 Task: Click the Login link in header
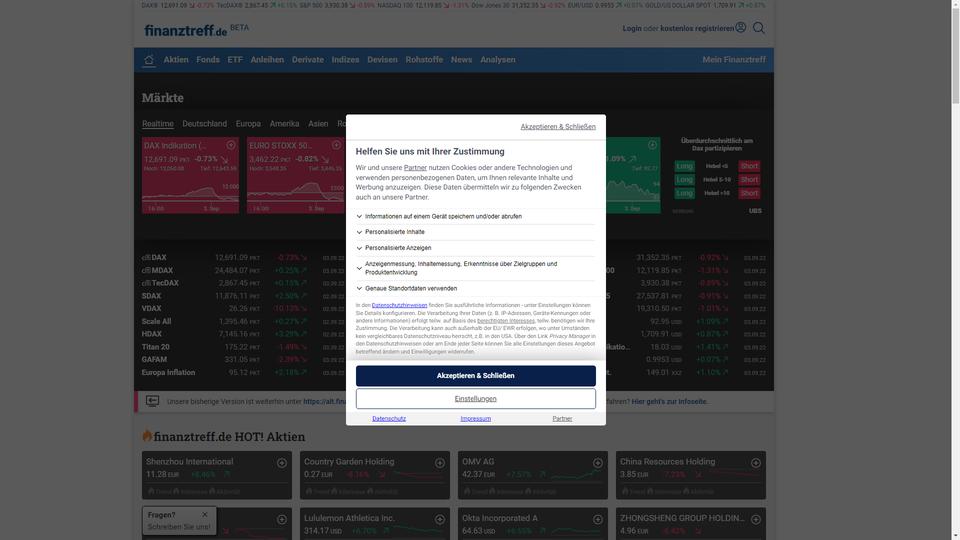[x=632, y=29]
